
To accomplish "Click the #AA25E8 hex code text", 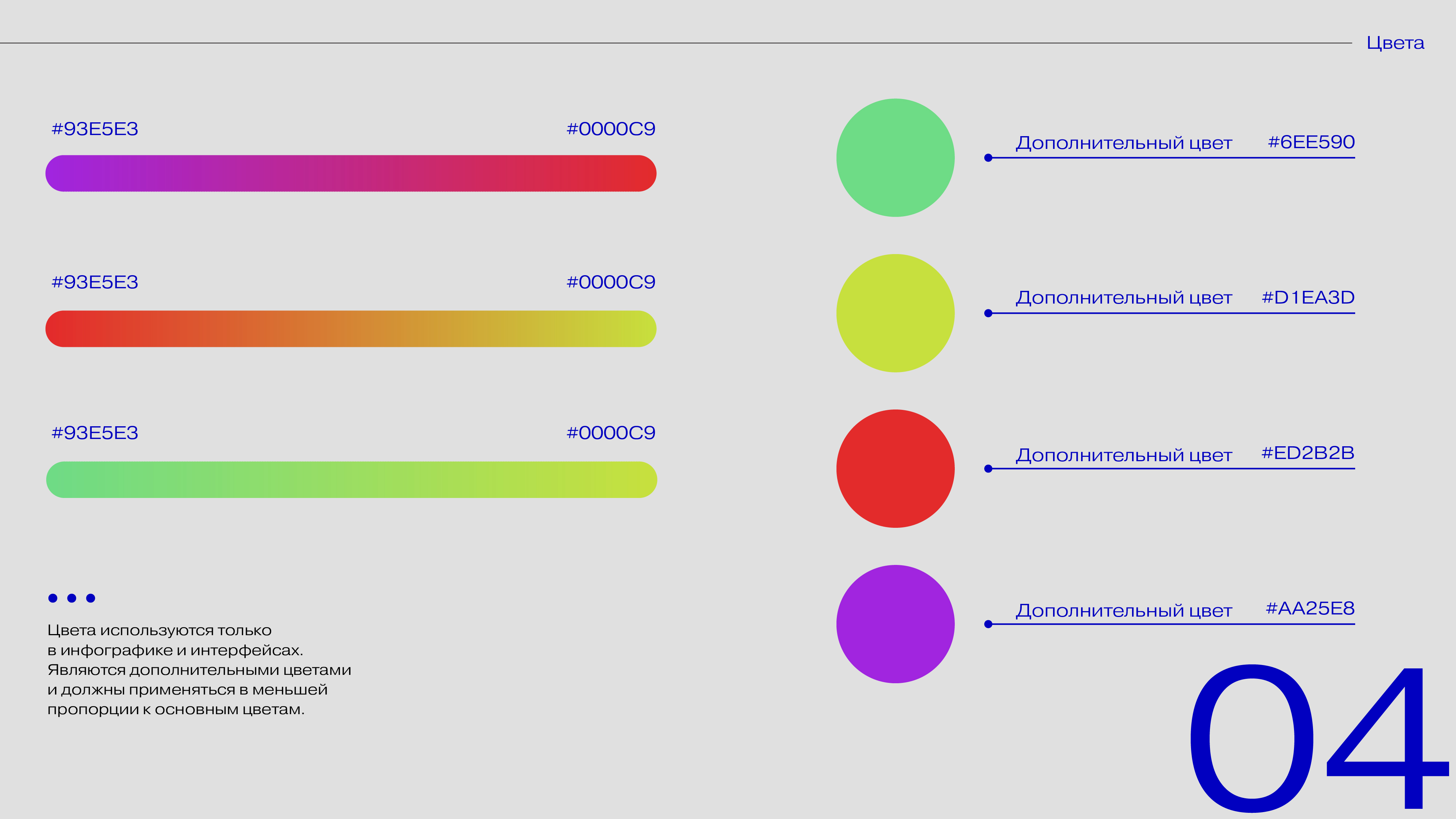I will (1310, 608).
